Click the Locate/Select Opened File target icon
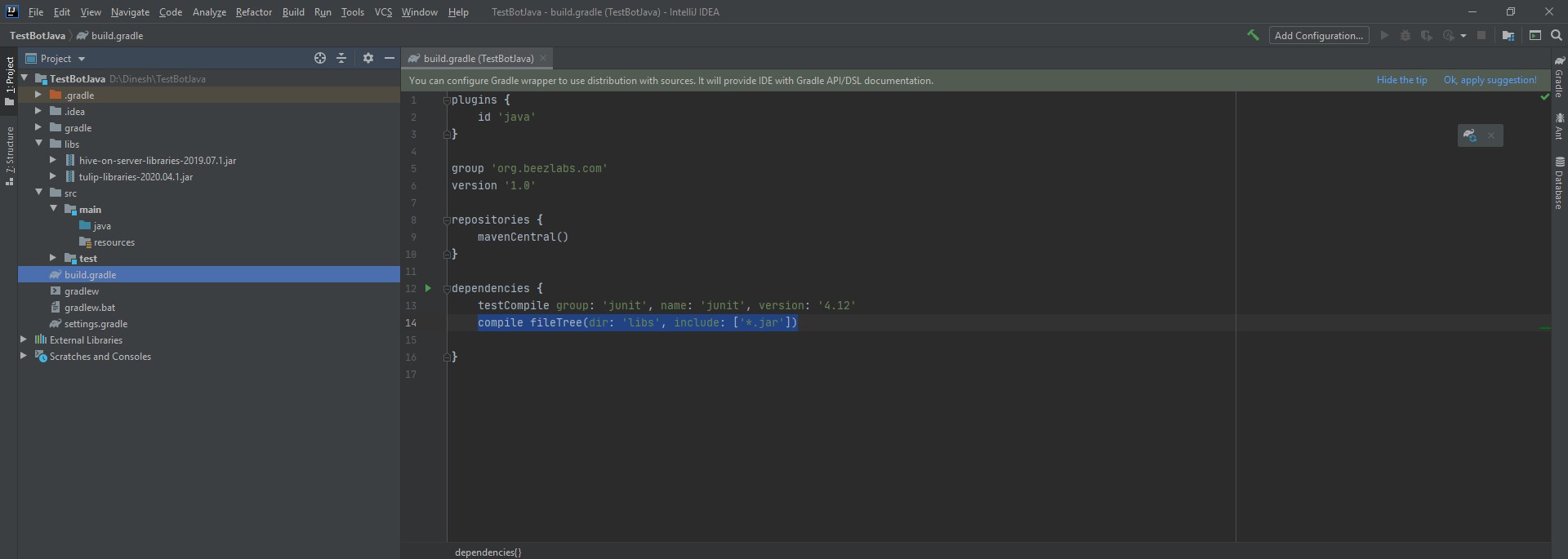The width and height of the screenshot is (1568, 559). click(320, 58)
